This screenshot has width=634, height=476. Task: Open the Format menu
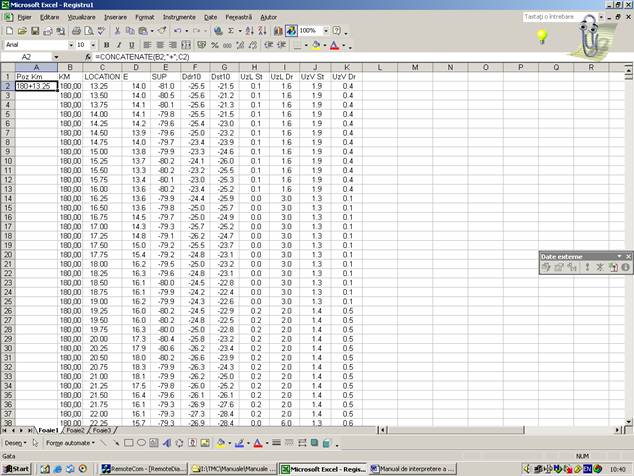(x=145, y=17)
